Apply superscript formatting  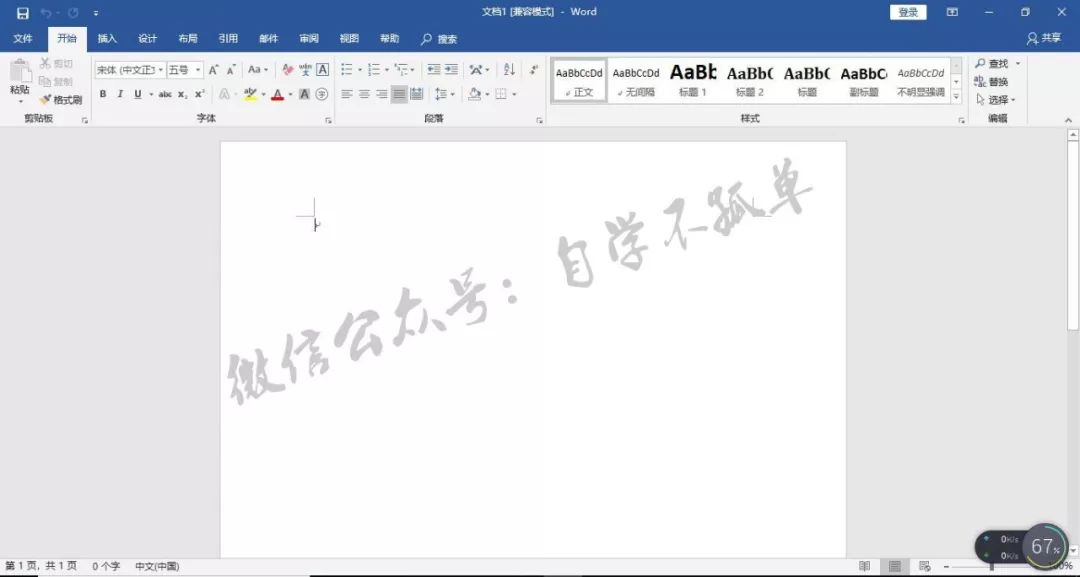(199, 94)
